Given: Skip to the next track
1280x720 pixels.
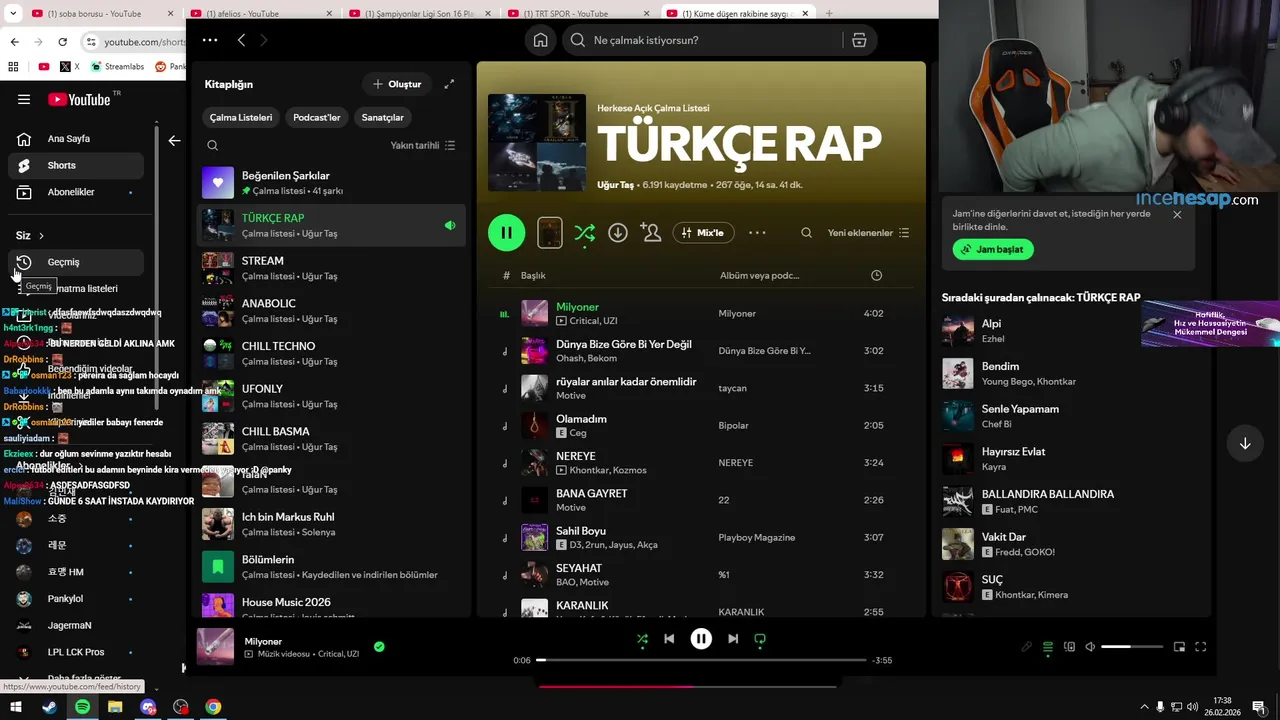Looking at the screenshot, I should (733, 639).
